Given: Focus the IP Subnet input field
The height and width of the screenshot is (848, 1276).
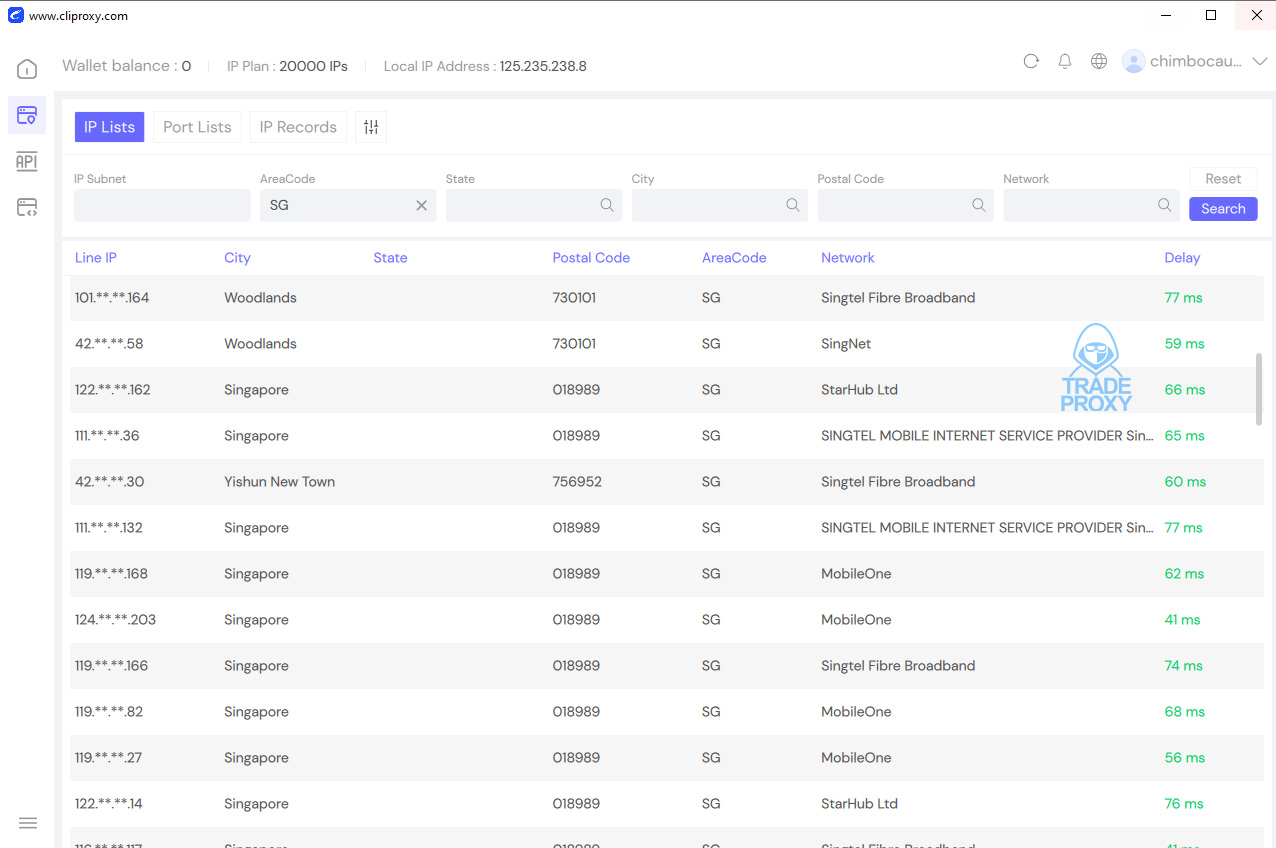Looking at the screenshot, I should pyautogui.click(x=162, y=205).
